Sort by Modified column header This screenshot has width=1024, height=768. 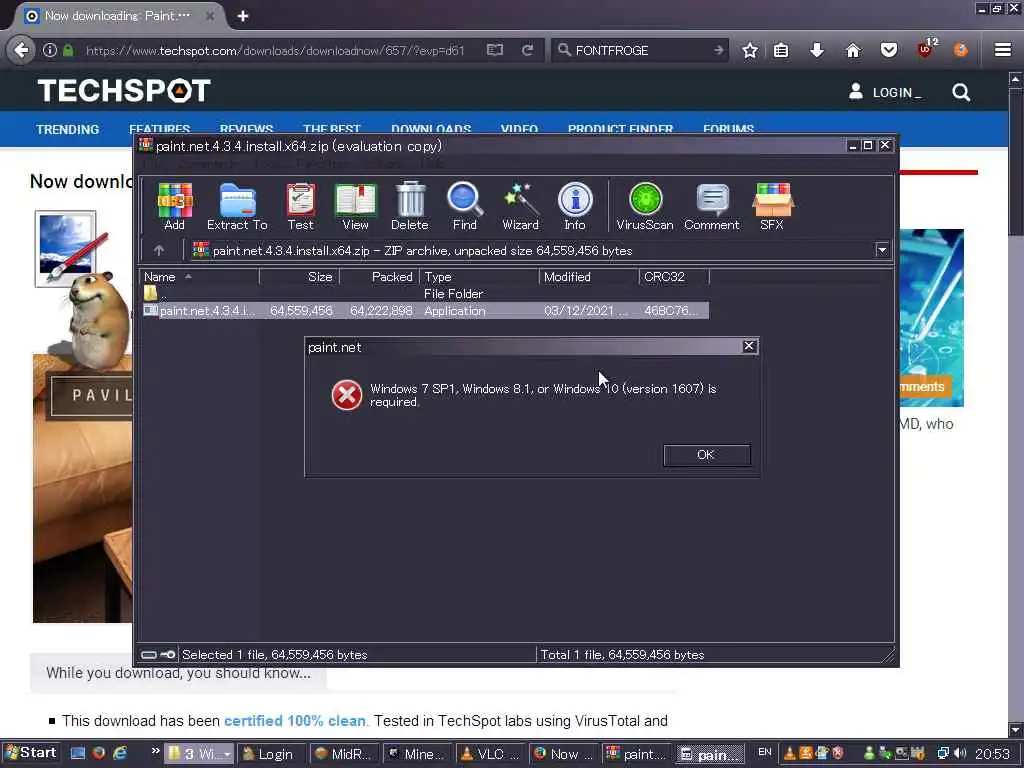[x=589, y=277]
